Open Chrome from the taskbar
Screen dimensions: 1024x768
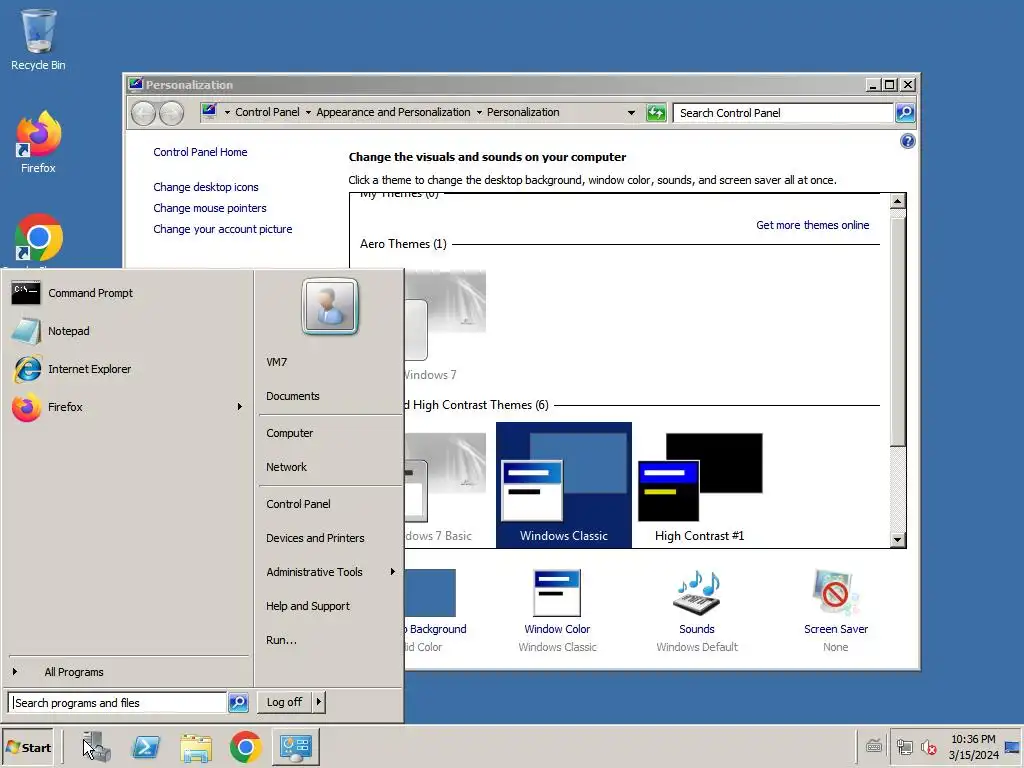click(246, 747)
